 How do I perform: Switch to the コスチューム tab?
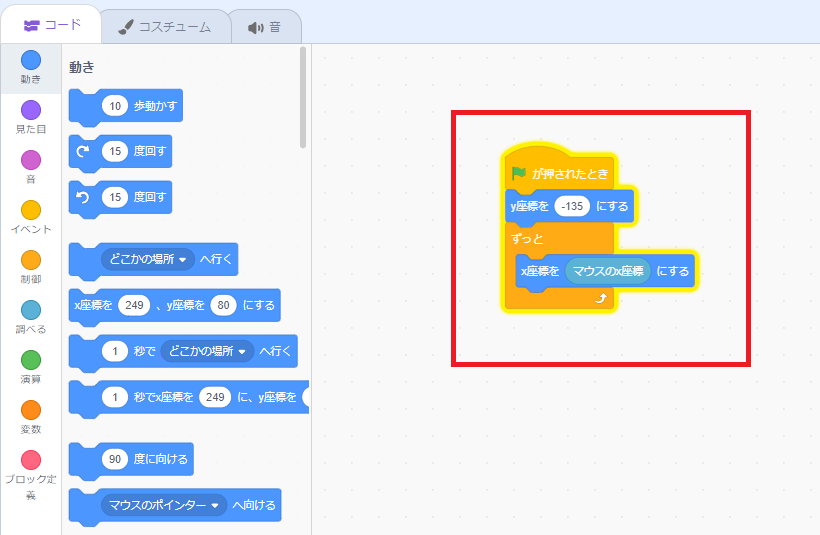coord(164,27)
